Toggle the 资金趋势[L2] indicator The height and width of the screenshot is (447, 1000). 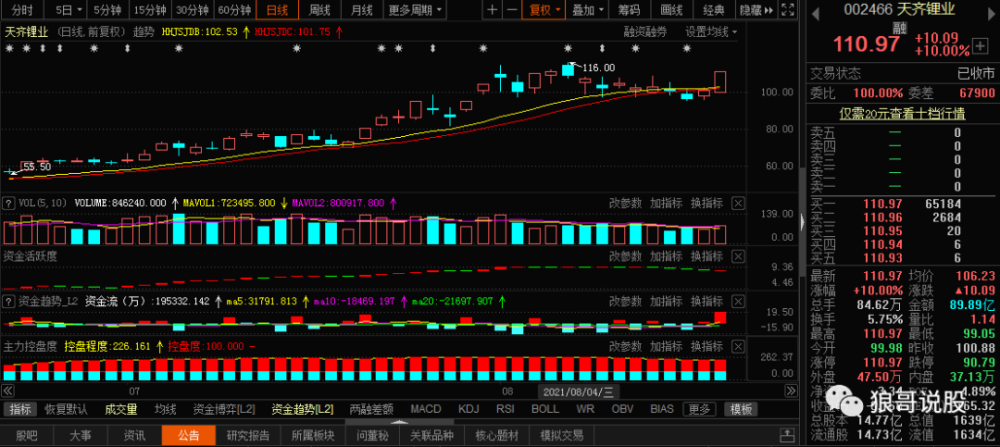click(302, 409)
